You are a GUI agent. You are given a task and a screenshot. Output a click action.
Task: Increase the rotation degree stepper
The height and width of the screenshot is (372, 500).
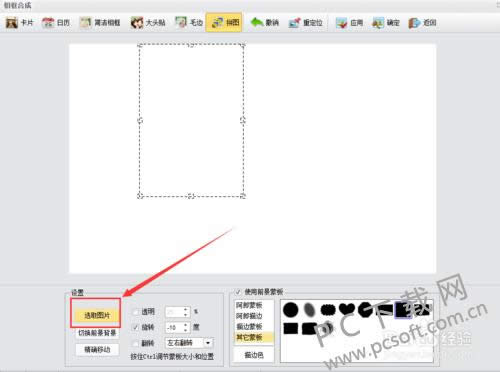coord(186,324)
